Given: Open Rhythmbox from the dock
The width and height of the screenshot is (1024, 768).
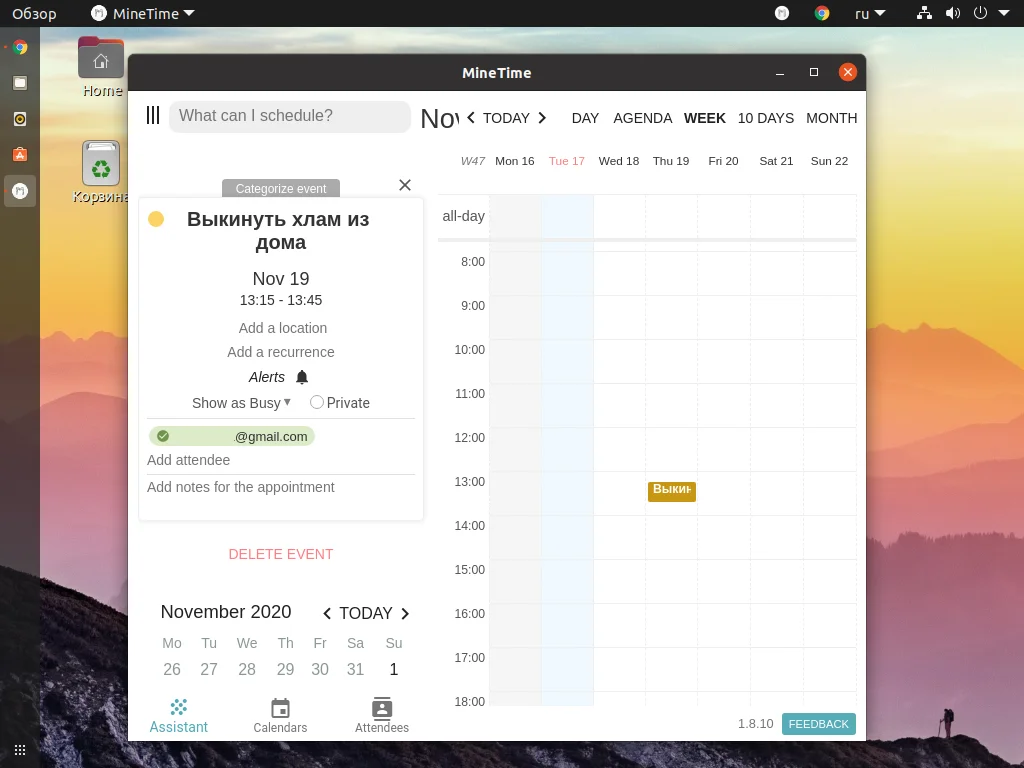Looking at the screenshot, I should pyautogui.click(x=20, y=119).
